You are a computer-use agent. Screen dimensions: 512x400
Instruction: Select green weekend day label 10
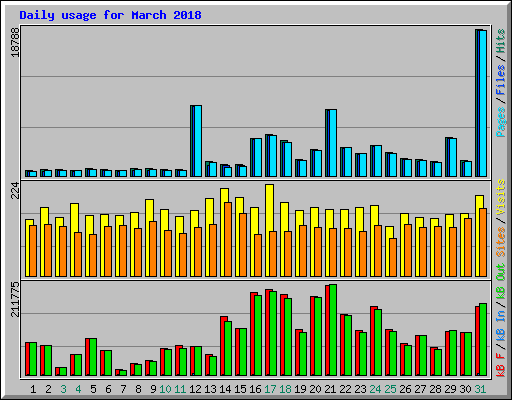(165, 389)
